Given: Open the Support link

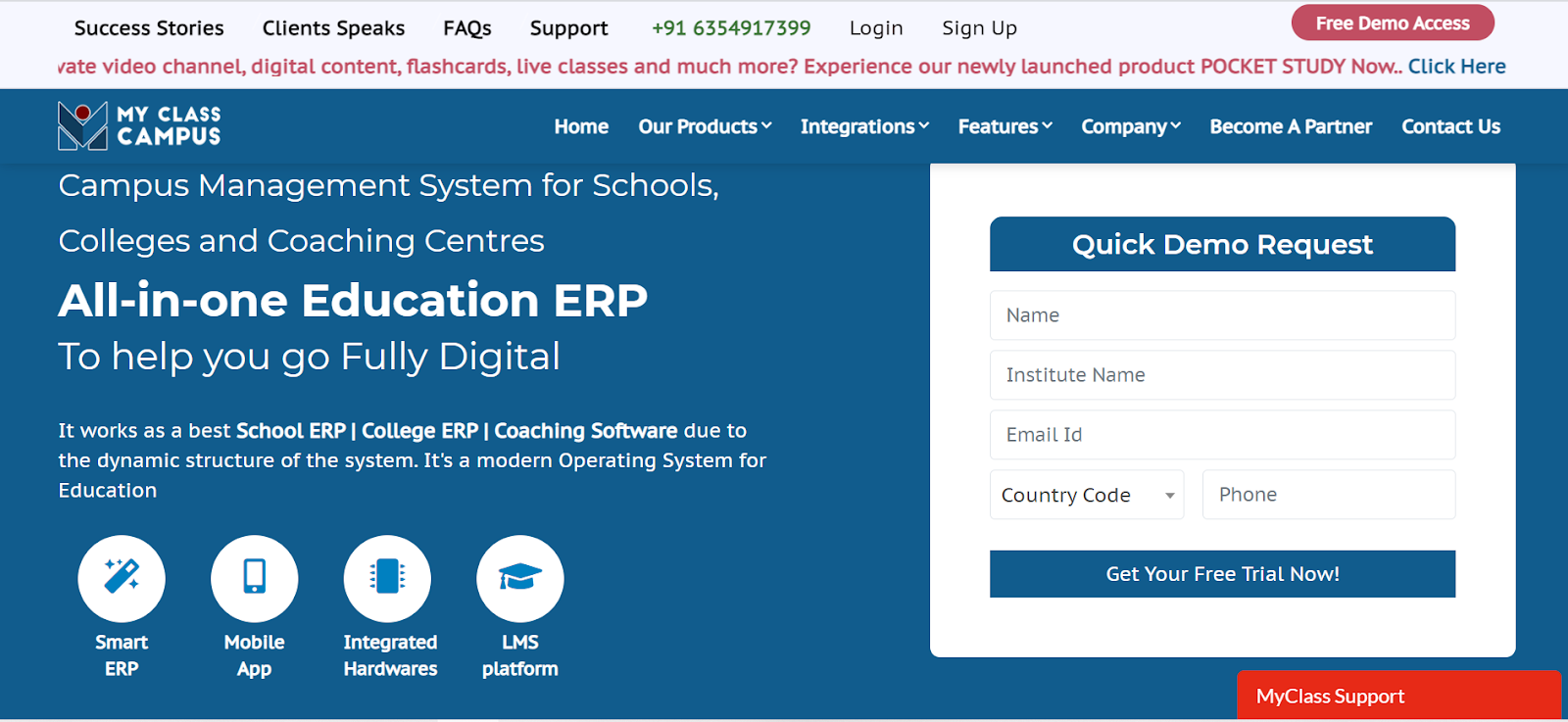Looking at the screenshot, I should tap(569, 28).
